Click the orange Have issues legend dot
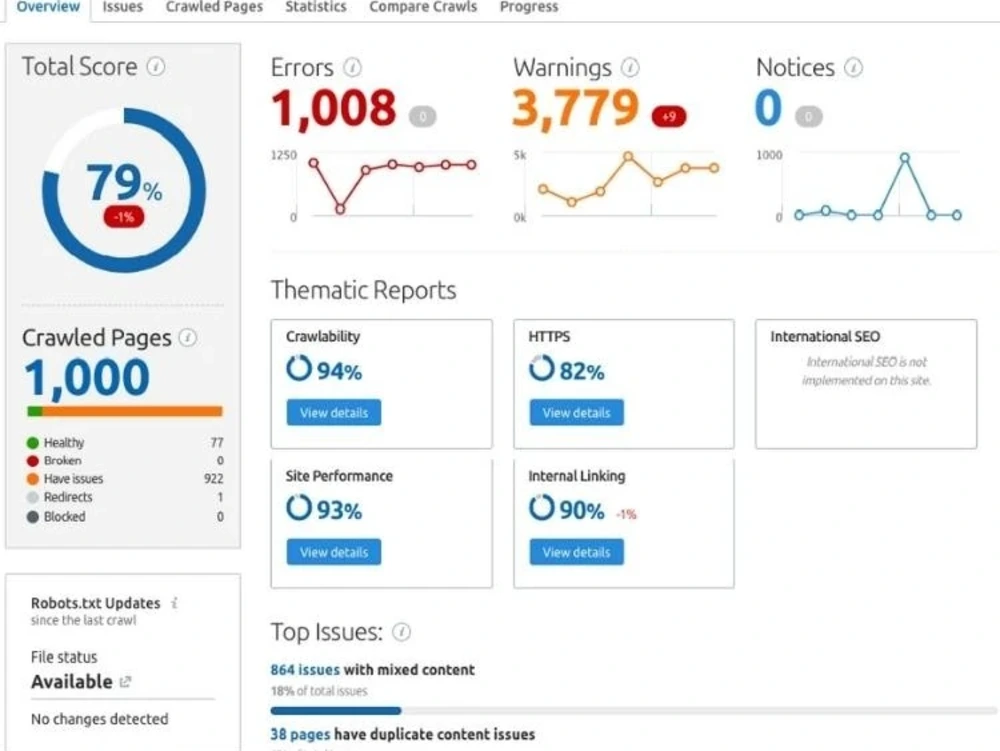 [33, 479]
